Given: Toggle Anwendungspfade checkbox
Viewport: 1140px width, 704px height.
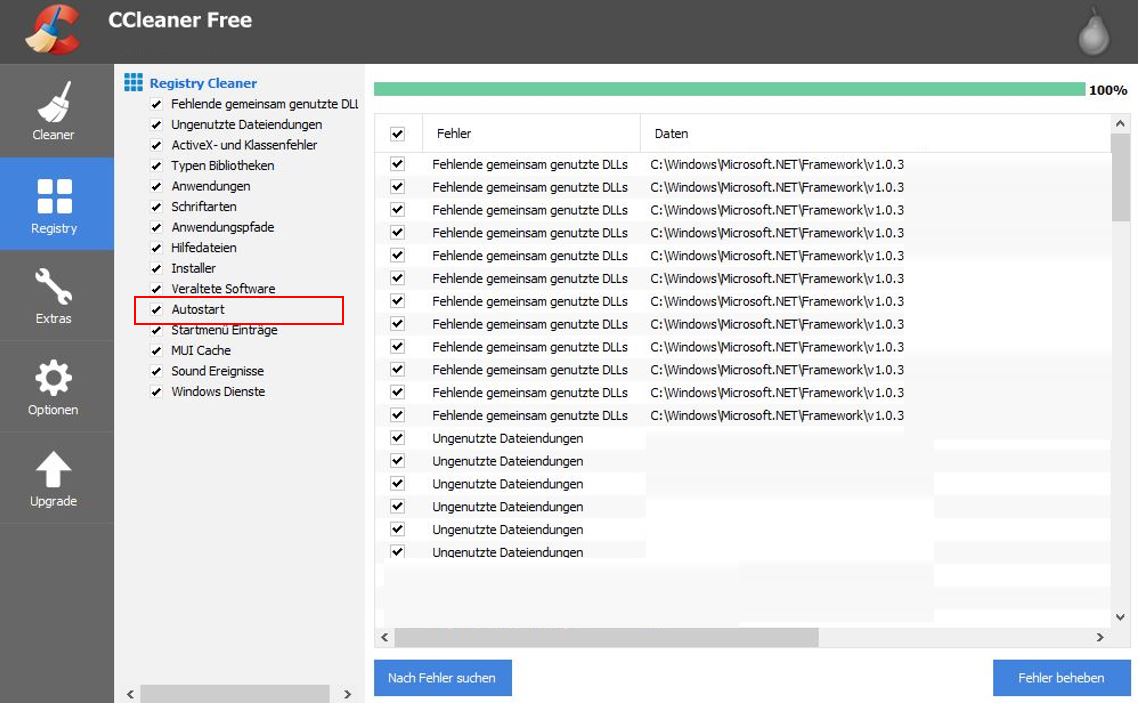Looking at the screenshot, I should coord(156,227).
